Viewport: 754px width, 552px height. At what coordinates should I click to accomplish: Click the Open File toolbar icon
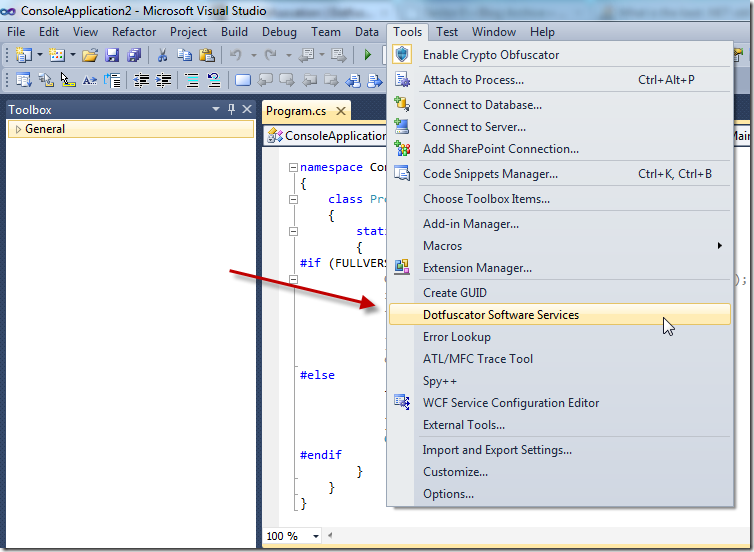coord(90,55)
